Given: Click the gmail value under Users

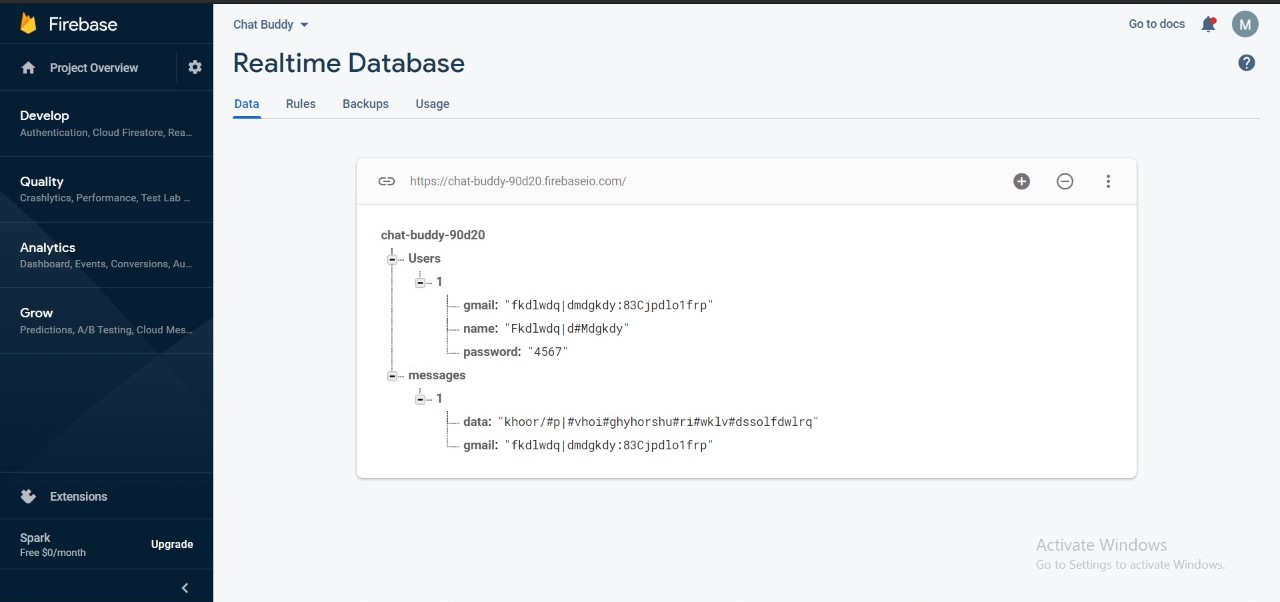Looking at the screenshot, I should click(x=608, y=305).
